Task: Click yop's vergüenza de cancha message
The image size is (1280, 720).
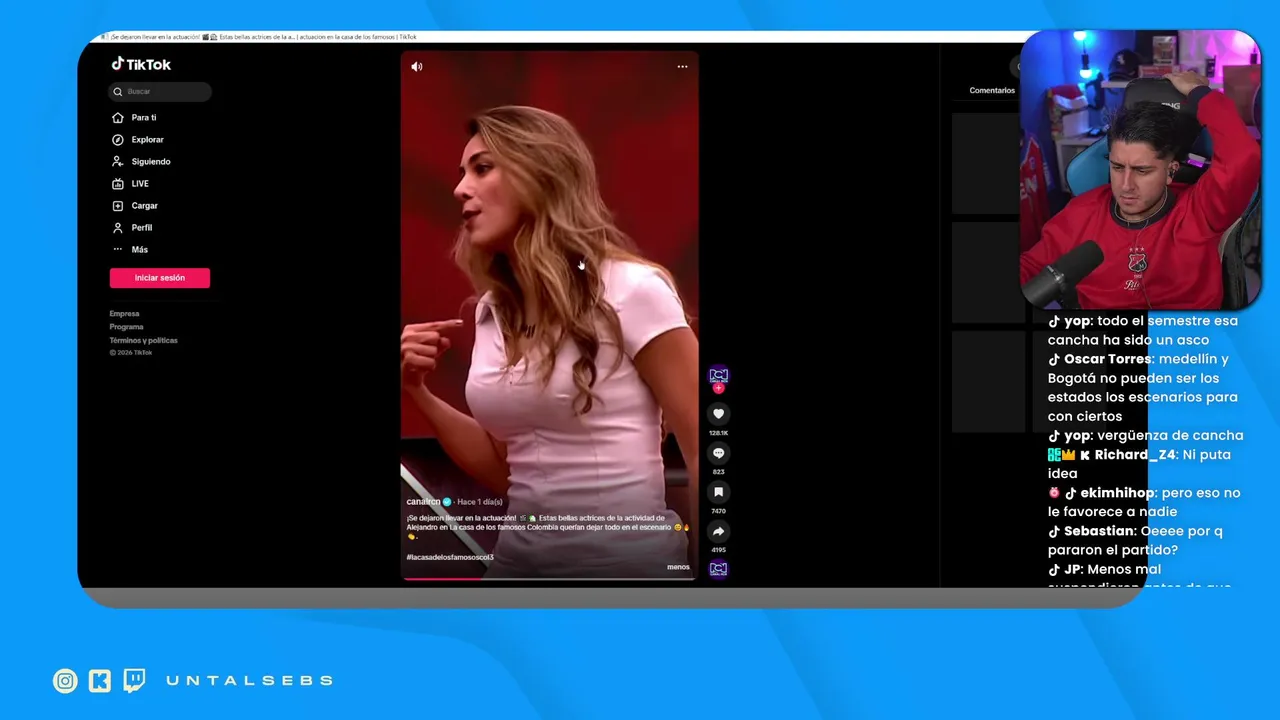Action: point(1145,436)
